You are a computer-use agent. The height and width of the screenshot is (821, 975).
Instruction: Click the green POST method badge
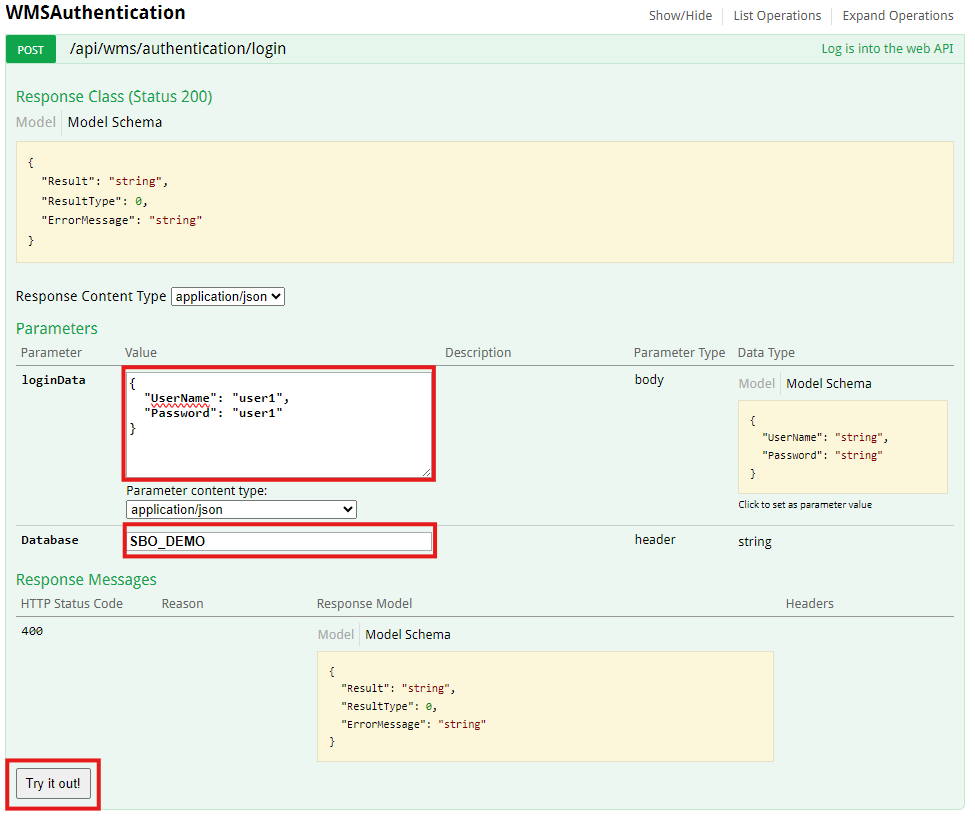(31, 49)
